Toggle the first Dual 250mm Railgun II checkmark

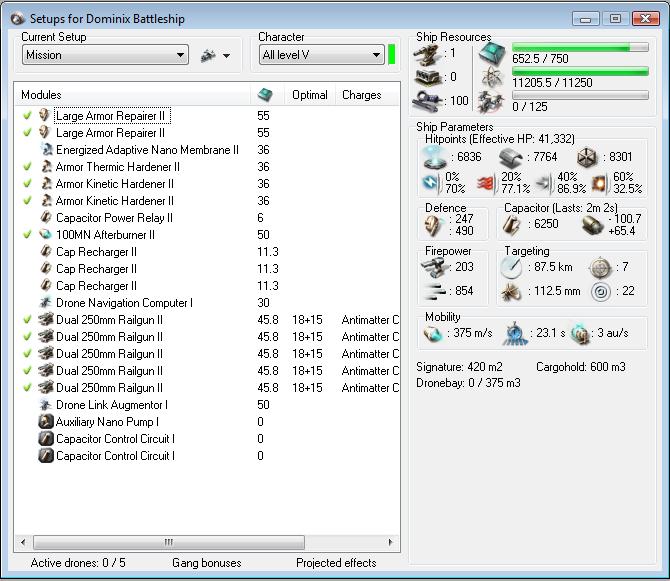tap(28, 320)
